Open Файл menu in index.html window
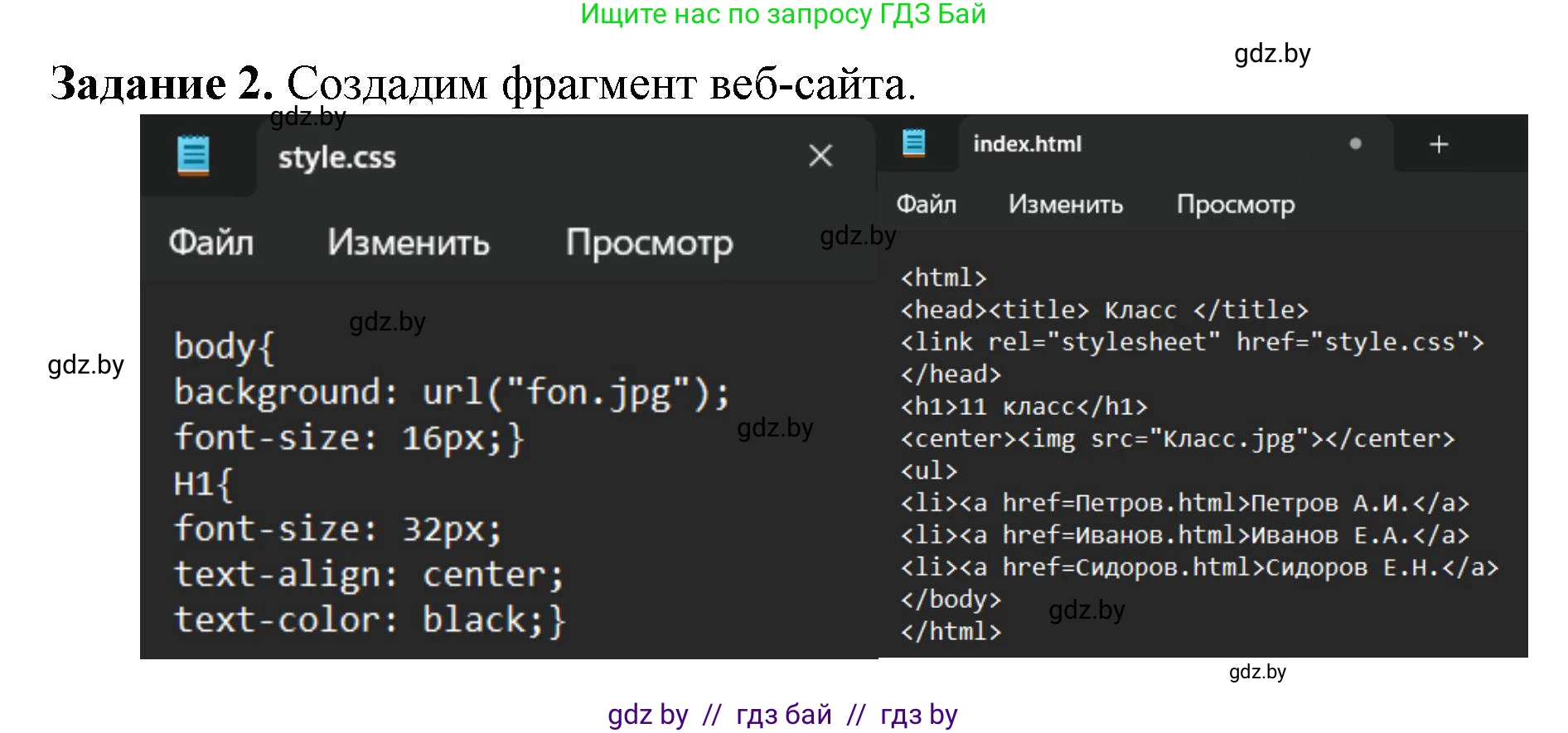The width and height of the screenshot is (1568, 733). [927, 204]
